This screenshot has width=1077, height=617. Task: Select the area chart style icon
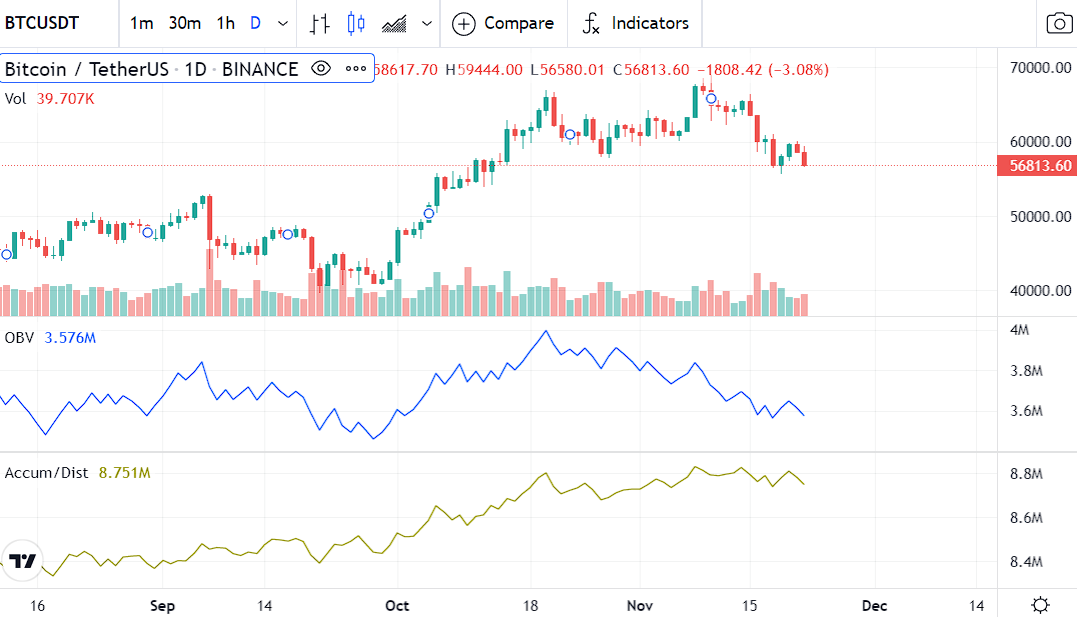pos(395,23)
